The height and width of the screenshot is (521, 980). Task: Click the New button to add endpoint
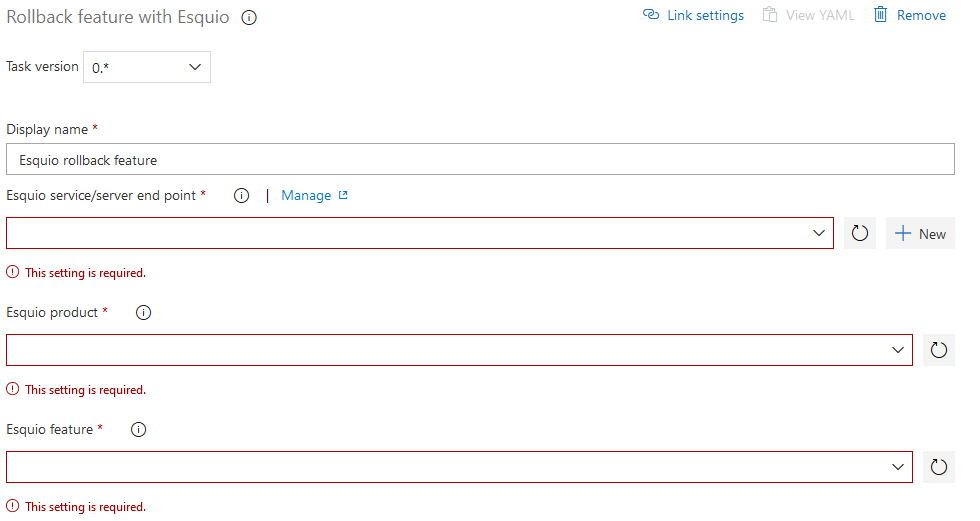(x=920, y=233)
